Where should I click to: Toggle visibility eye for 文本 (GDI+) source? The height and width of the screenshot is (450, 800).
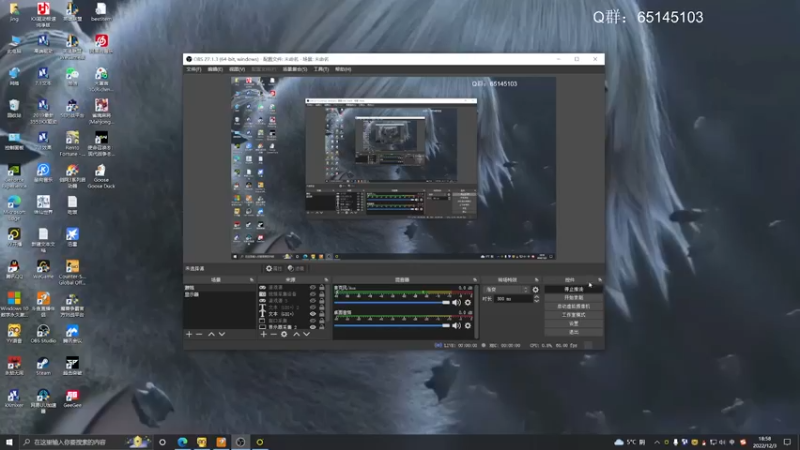[x=313, y=314]
